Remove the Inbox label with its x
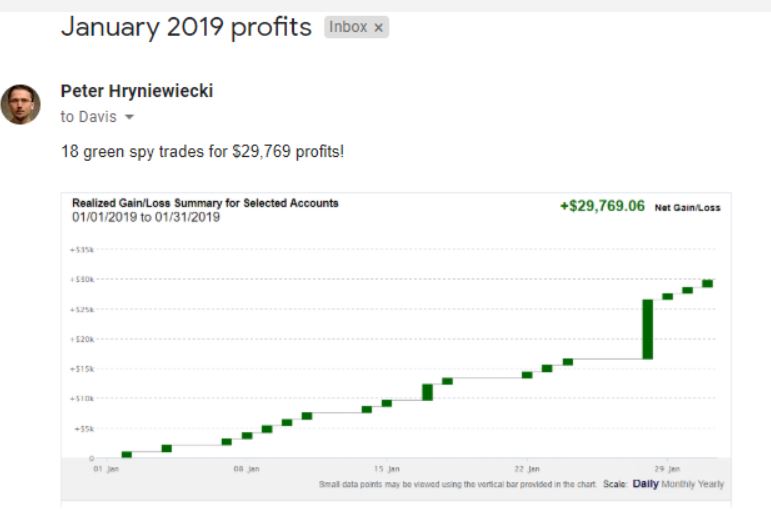The height and width of the screenshot is (516, 771). pyautogui.click(x=378, y=28)
